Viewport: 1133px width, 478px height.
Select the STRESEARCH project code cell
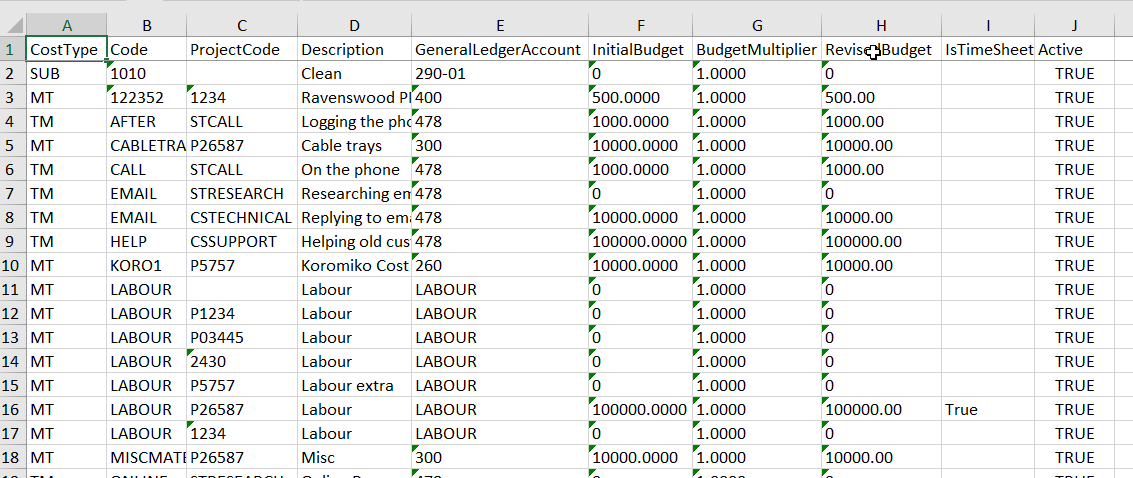(x=242, y=194)
